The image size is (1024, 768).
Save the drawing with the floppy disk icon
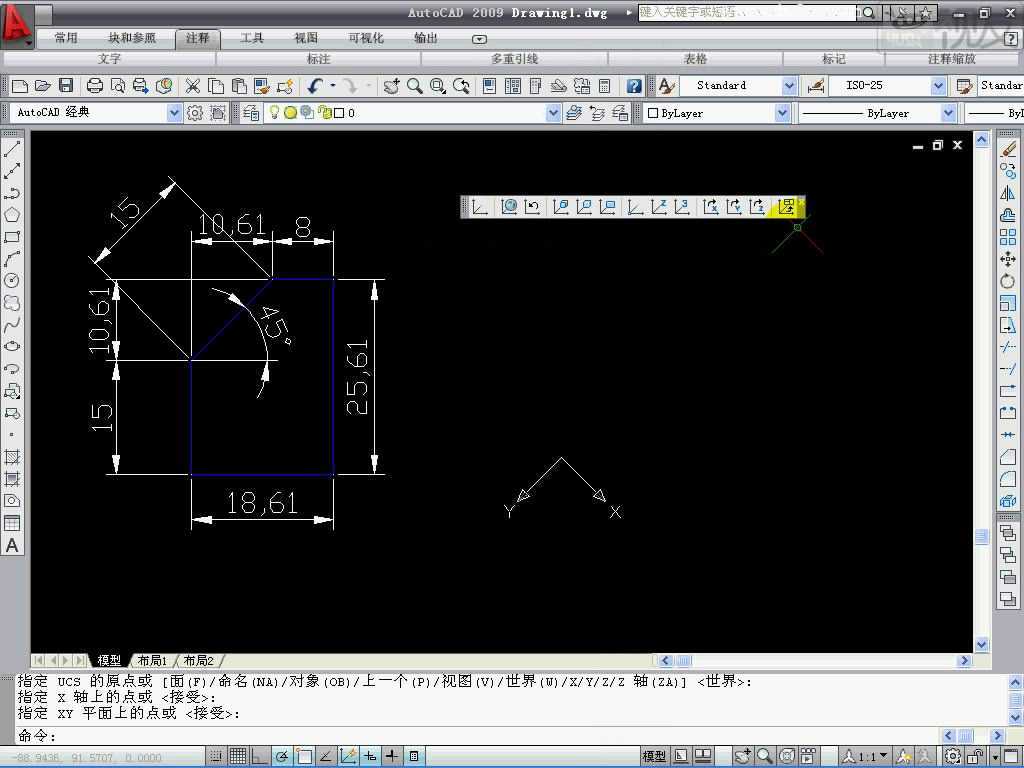pyautogui.click(x=65, y=86)
